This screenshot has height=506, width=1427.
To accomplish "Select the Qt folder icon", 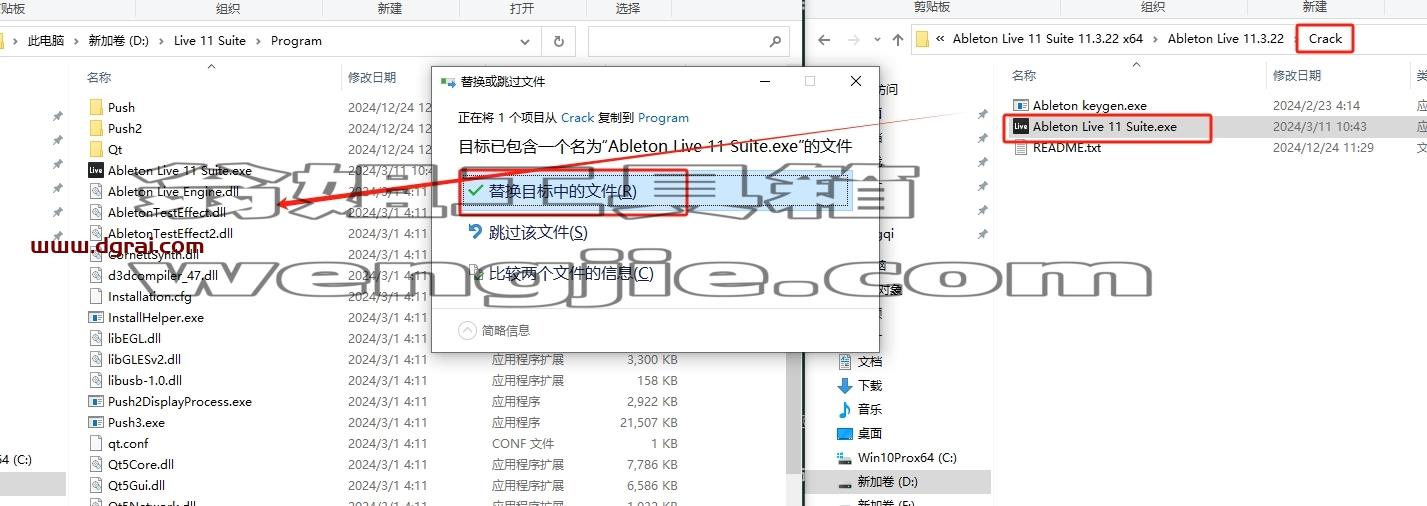I will click(x=96, y=149).
